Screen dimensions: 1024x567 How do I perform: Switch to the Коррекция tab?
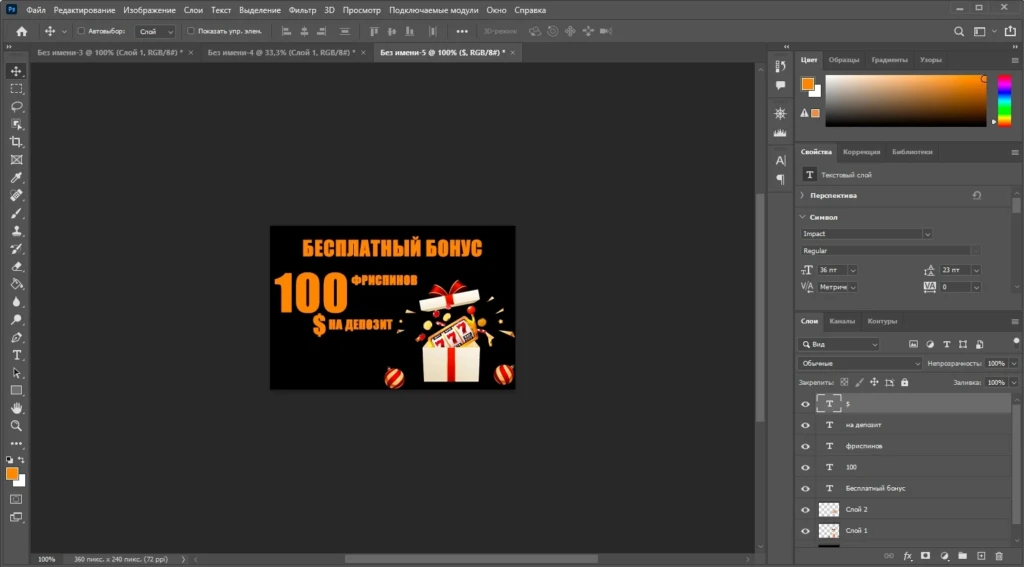pyautogui.click(x=861, y=152)
